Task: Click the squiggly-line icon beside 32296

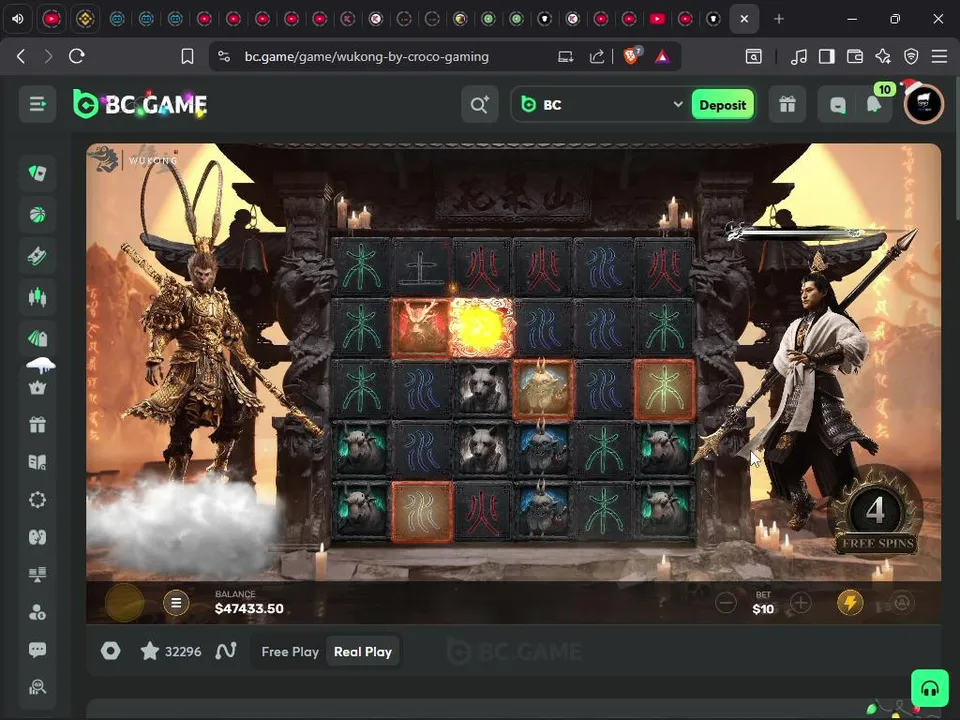Action: pos(226,651)
